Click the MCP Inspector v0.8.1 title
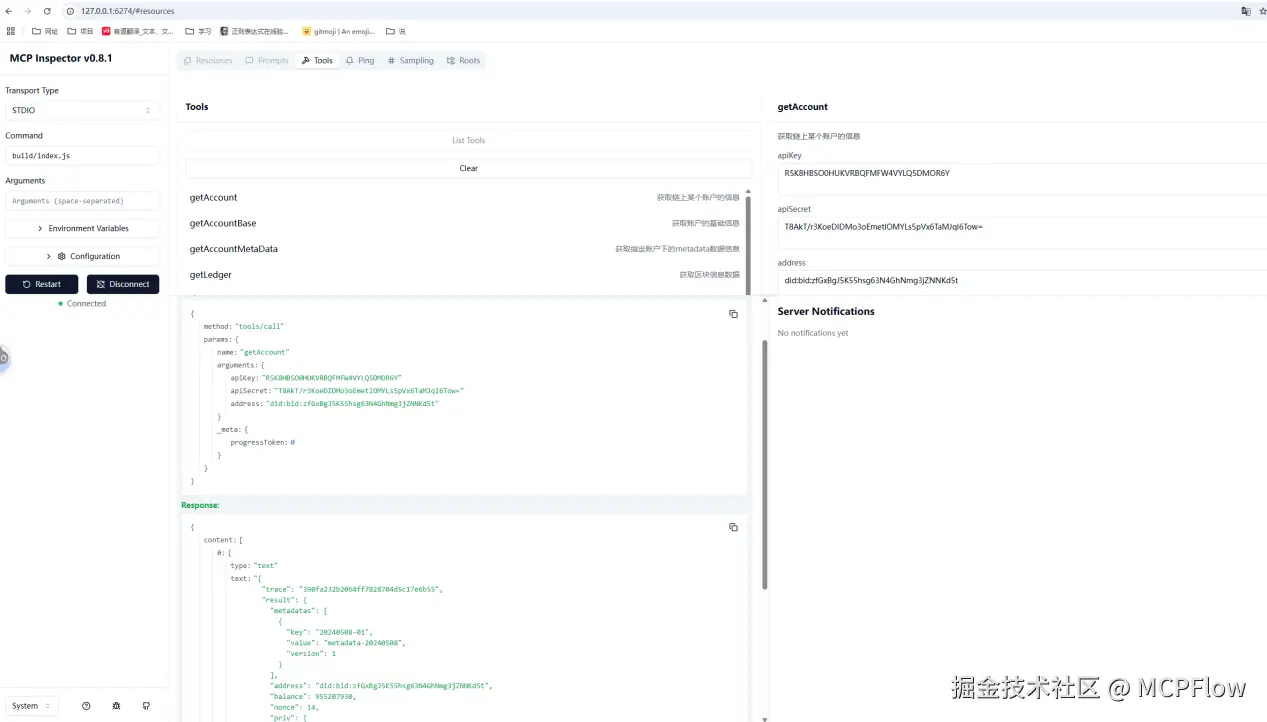 (x=61, y=58)
